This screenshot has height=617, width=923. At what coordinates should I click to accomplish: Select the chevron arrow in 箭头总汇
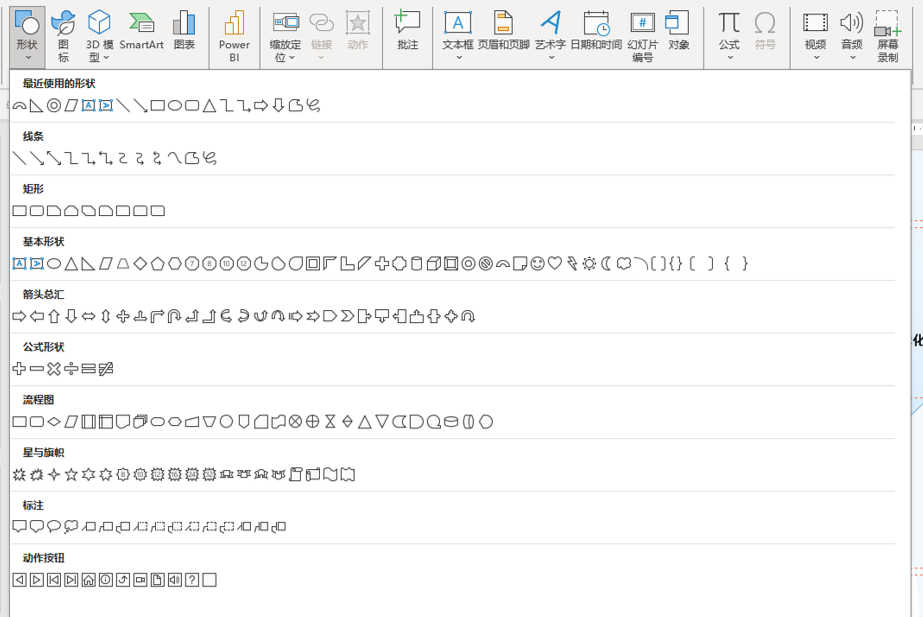tap(347, 317)
